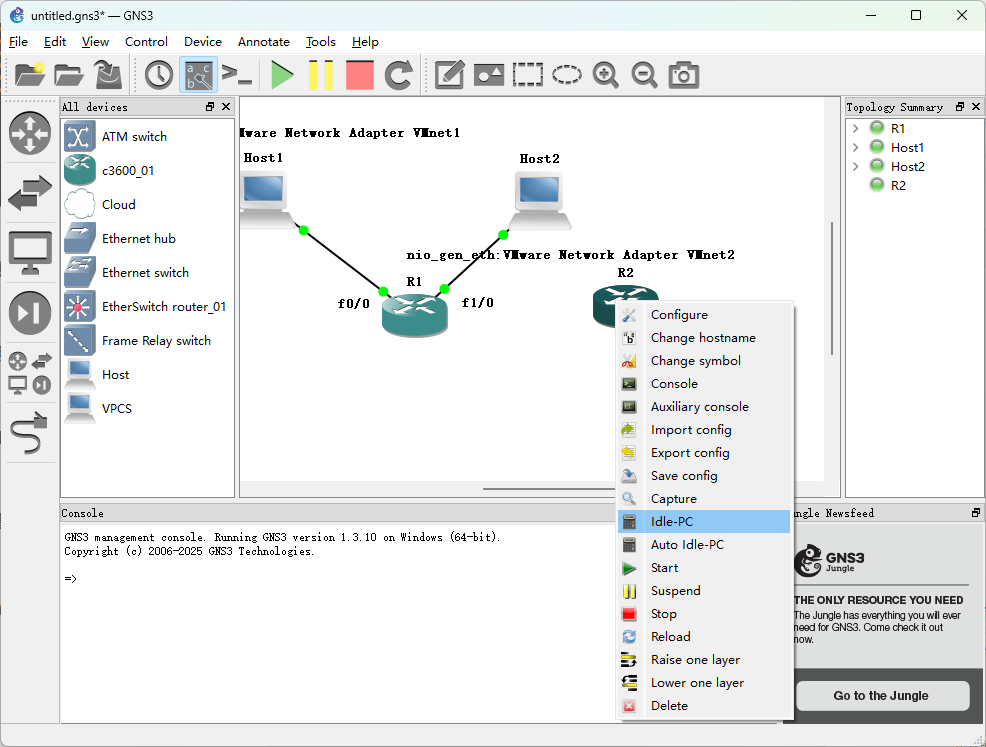Choose Capture in context menu
986x747 pixels.
[x=704, y=499]
